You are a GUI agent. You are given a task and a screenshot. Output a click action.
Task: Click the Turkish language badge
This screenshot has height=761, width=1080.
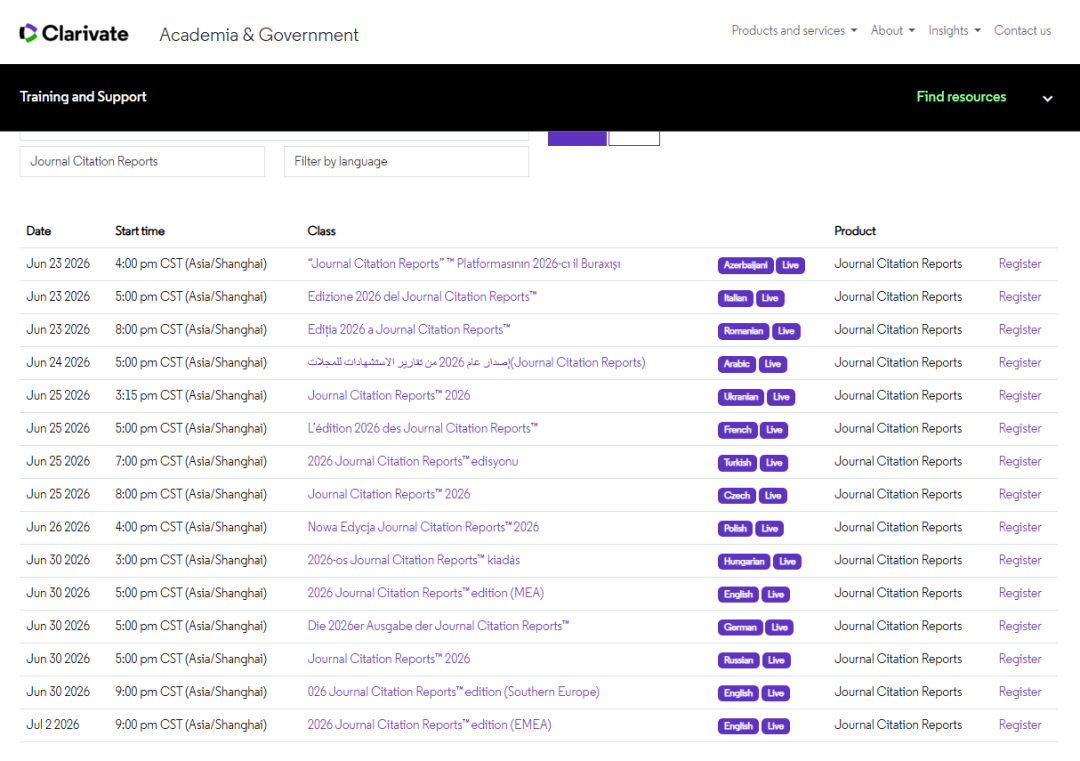click(x=737, y=463)
